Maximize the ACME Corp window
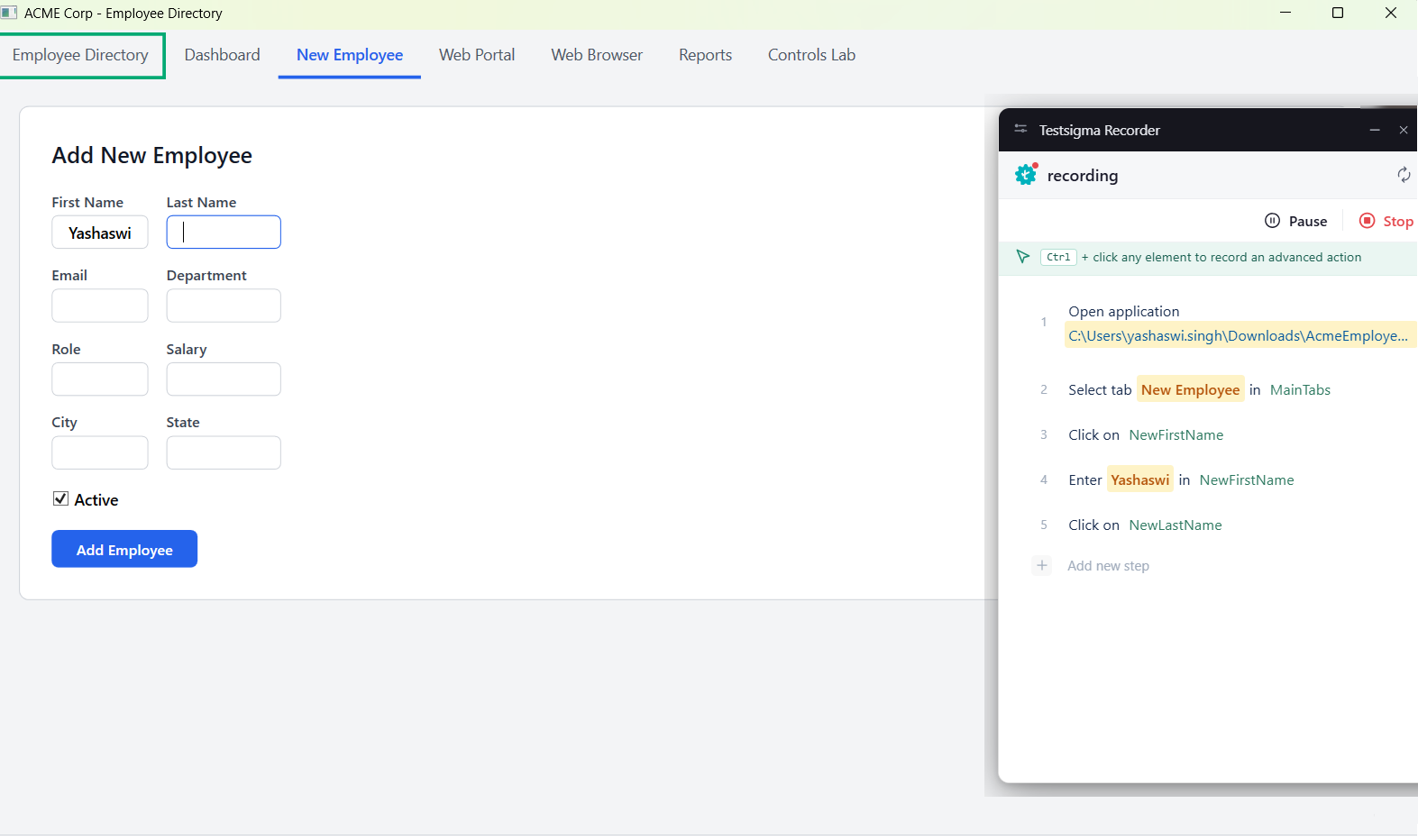 click(x=1338, y=13)
